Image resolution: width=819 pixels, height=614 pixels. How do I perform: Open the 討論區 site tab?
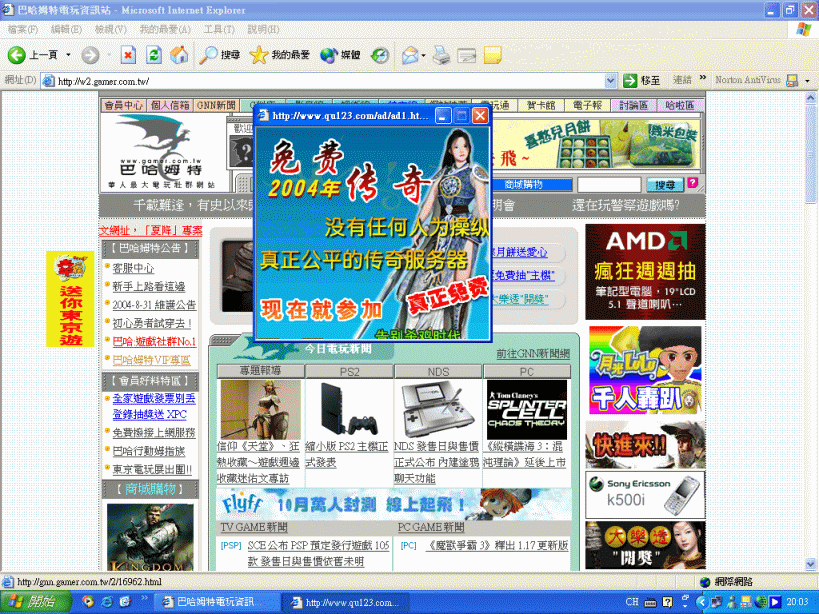634,105
